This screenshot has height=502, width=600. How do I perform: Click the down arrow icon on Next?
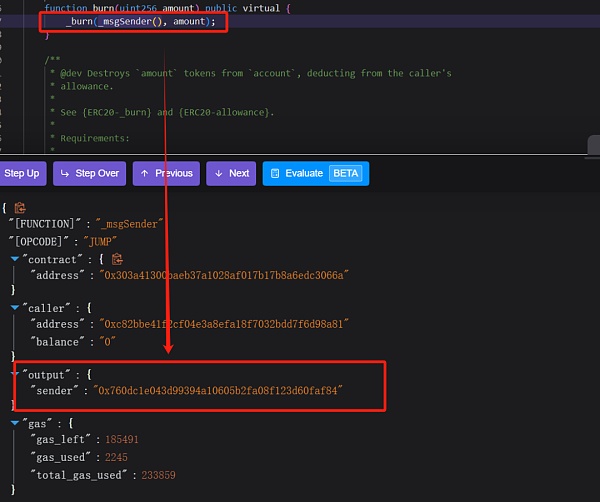pyautogui.click(x=219, y=173)
